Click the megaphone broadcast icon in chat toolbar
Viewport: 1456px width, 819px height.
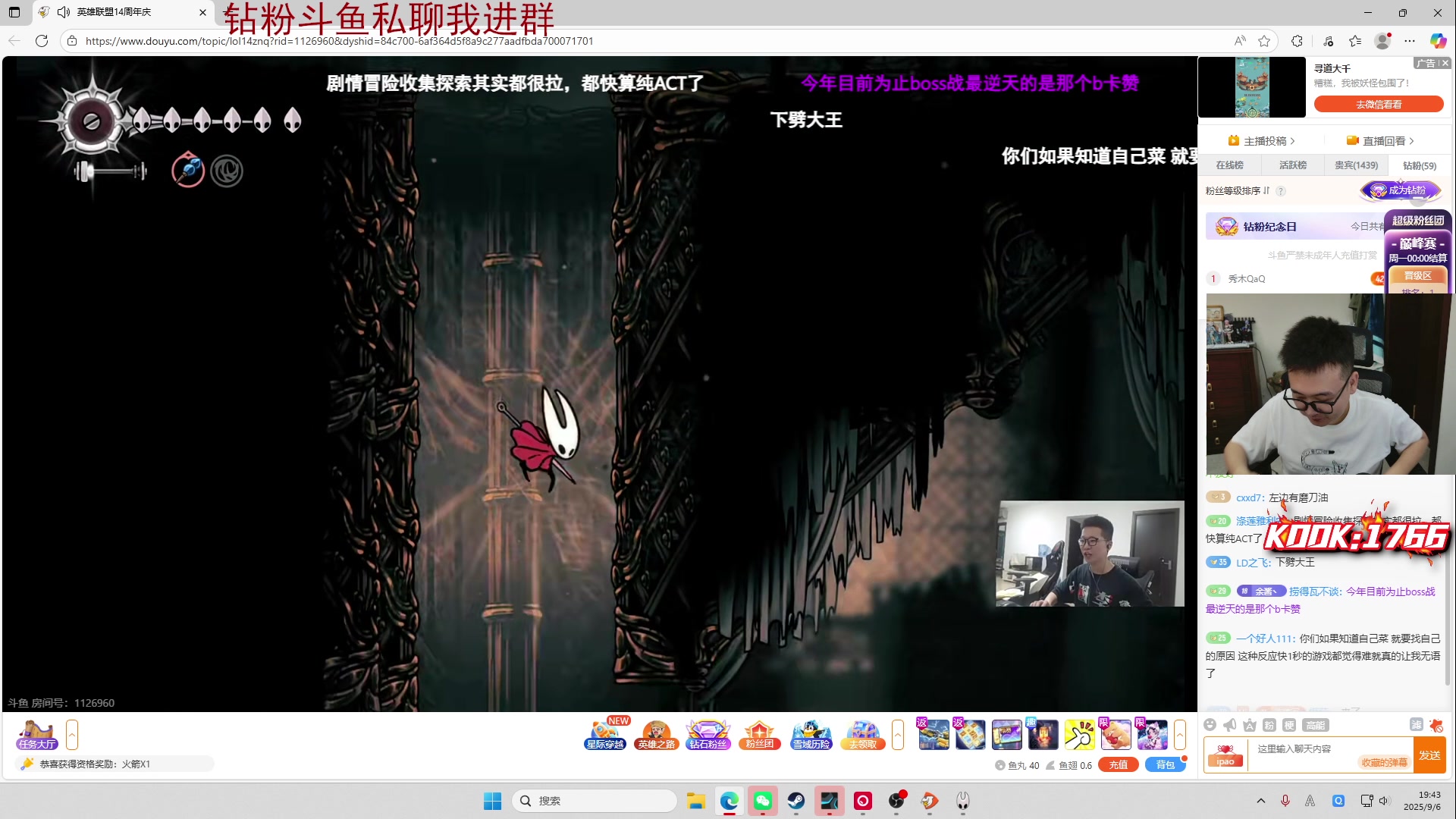click(1230, 725)
